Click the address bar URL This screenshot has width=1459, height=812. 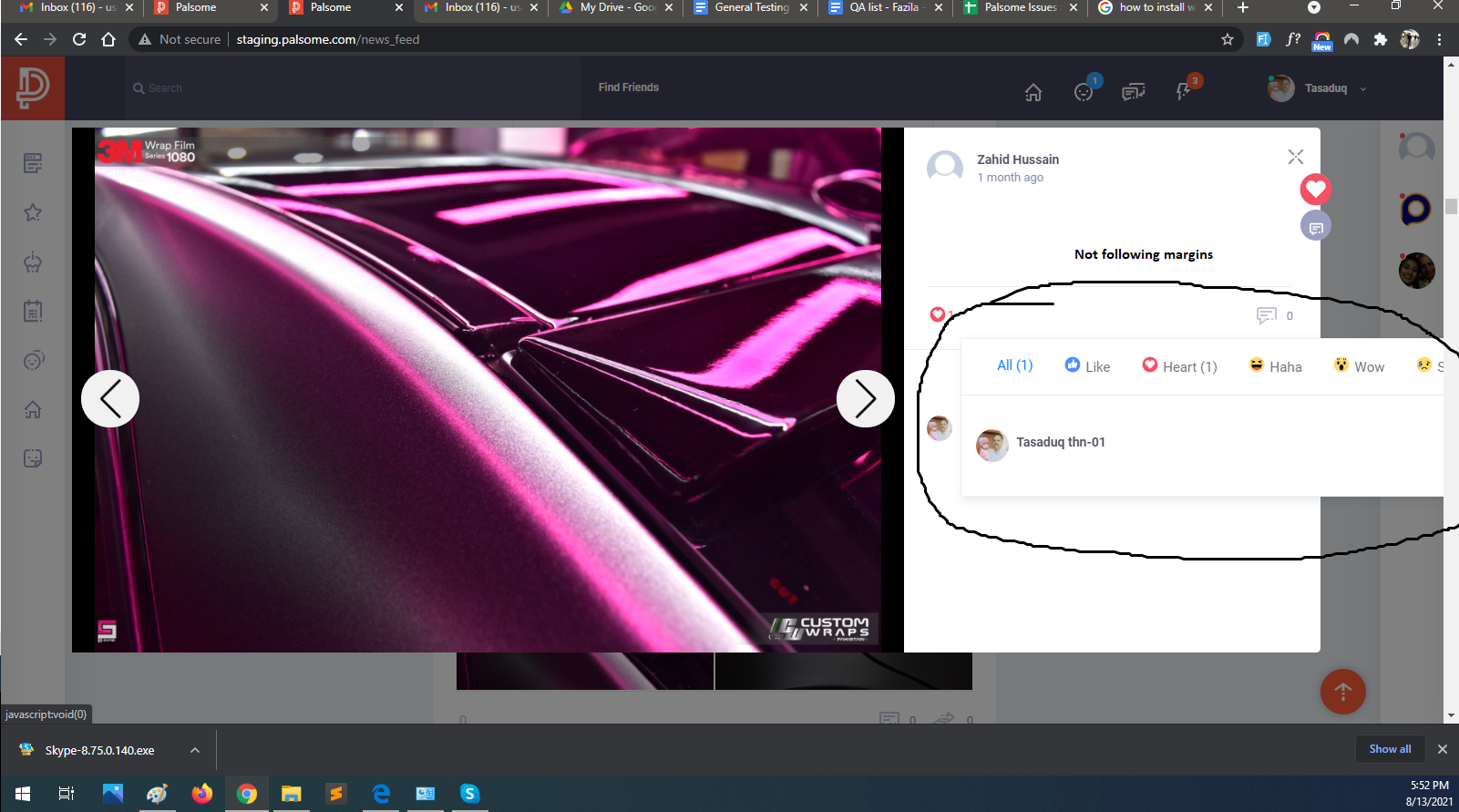(x=328, y=39)
